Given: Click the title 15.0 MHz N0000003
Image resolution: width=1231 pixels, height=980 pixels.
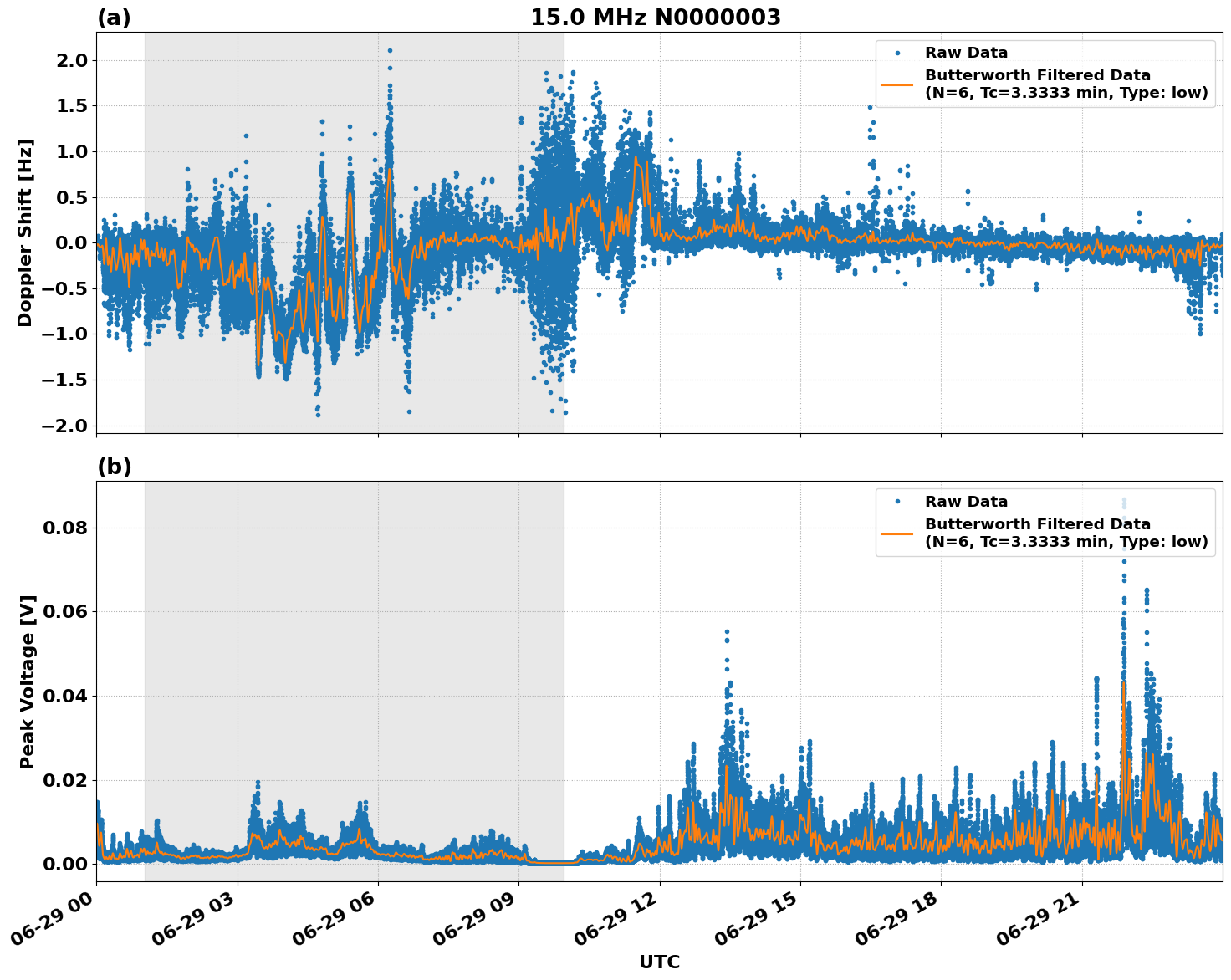Looking at the screenshot, I should (656, 16).
